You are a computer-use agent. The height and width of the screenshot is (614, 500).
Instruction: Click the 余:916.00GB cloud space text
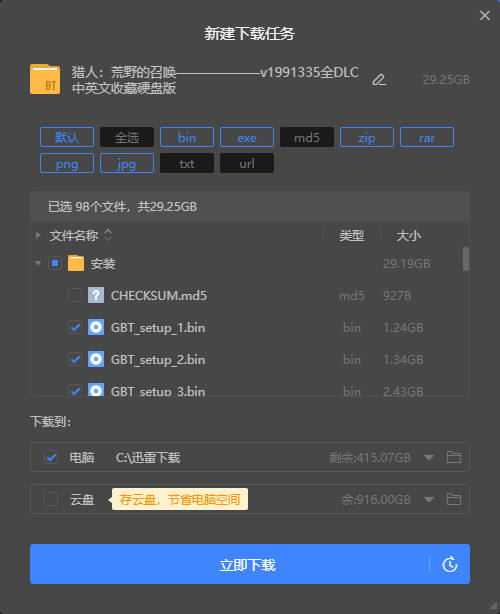point(376,500)
